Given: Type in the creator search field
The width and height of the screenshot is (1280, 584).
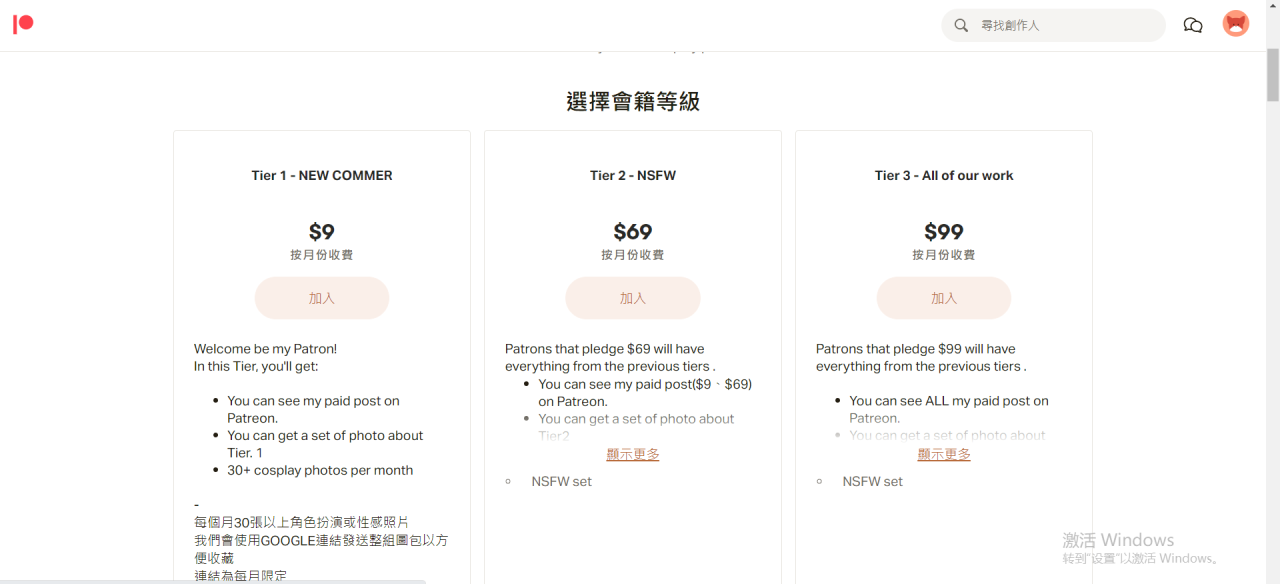Looking at the screenshot, I should [x=1065, y=25].
